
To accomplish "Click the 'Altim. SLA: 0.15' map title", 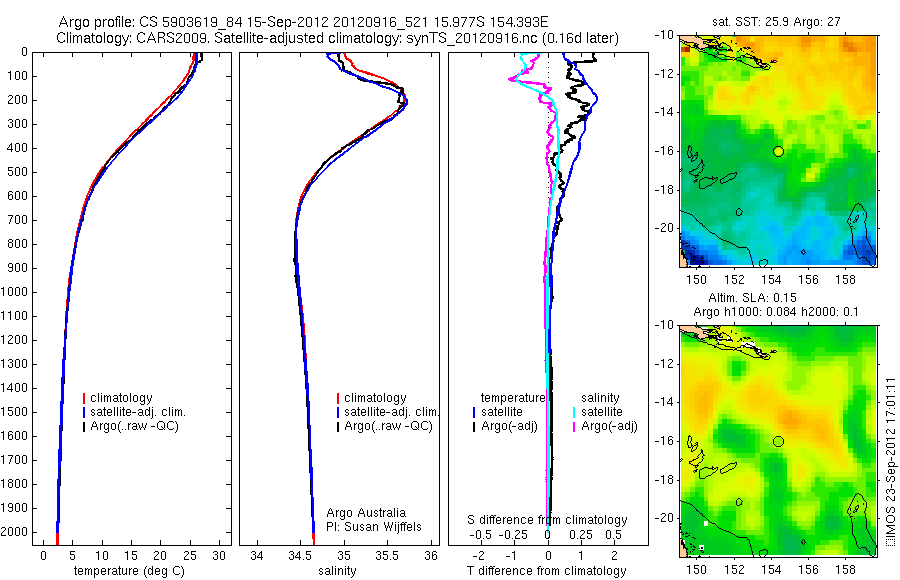I will point(752,297).
